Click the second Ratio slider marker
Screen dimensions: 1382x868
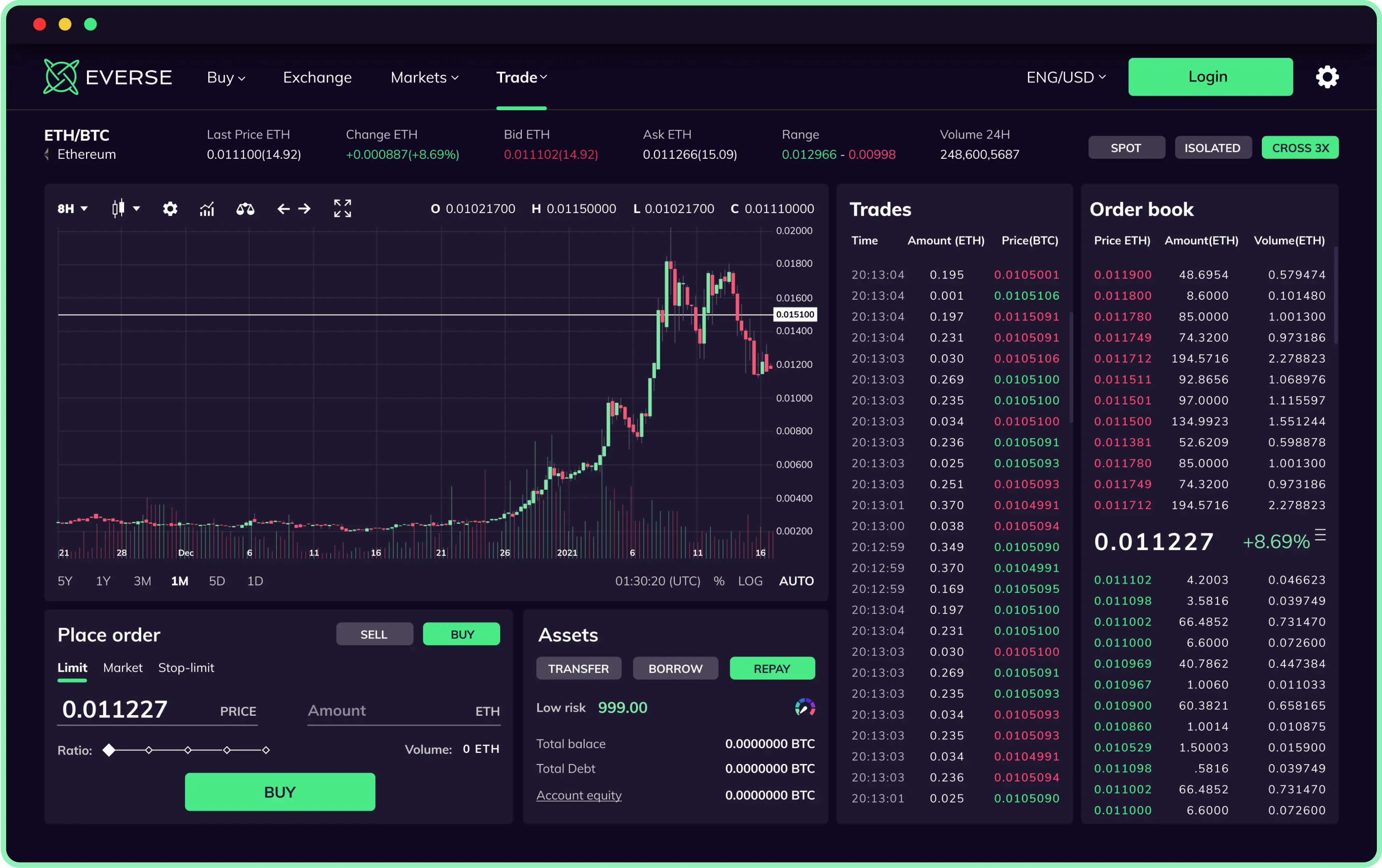[x=149, y=750]
